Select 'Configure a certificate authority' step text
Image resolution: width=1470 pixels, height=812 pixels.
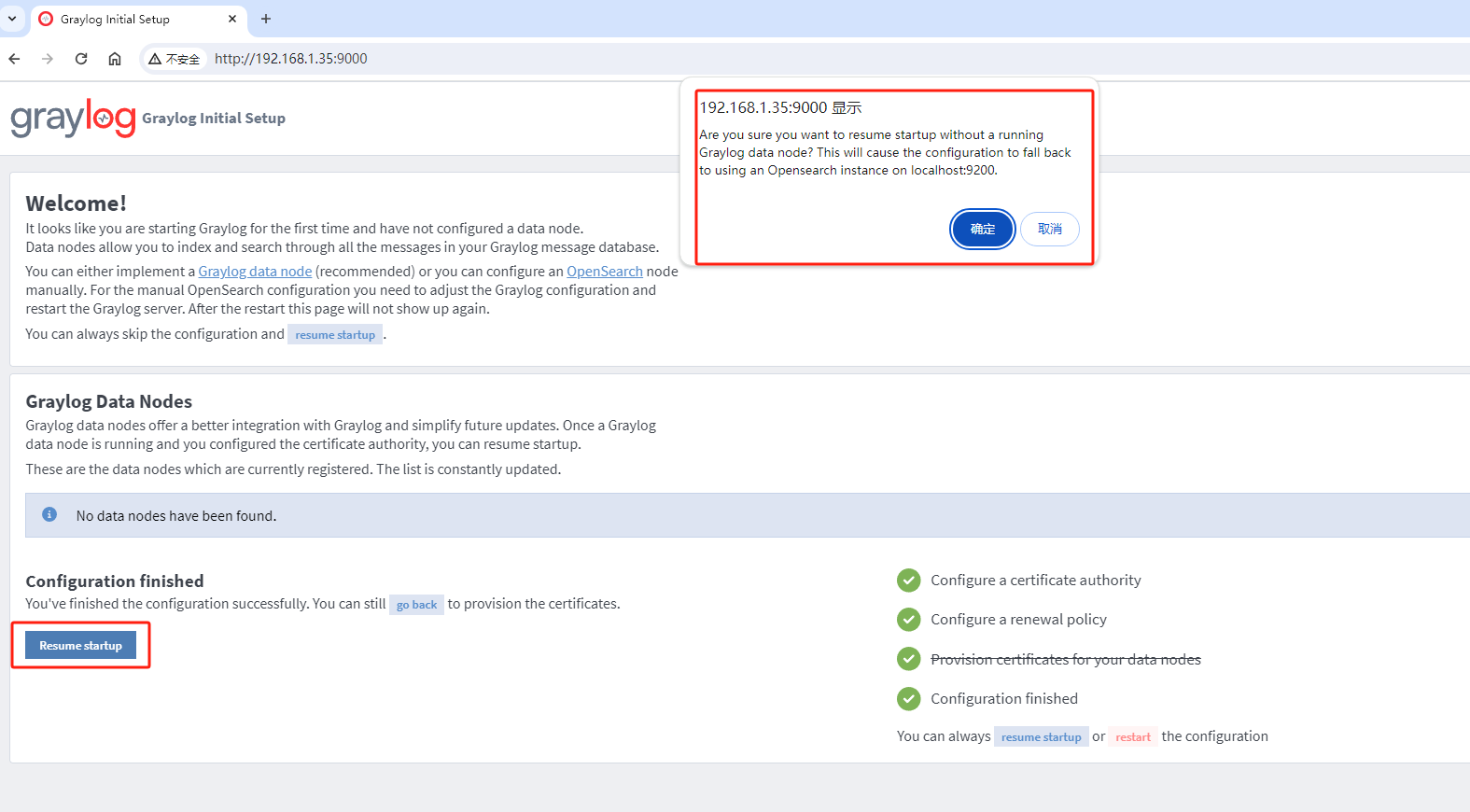pos(1035,581)
